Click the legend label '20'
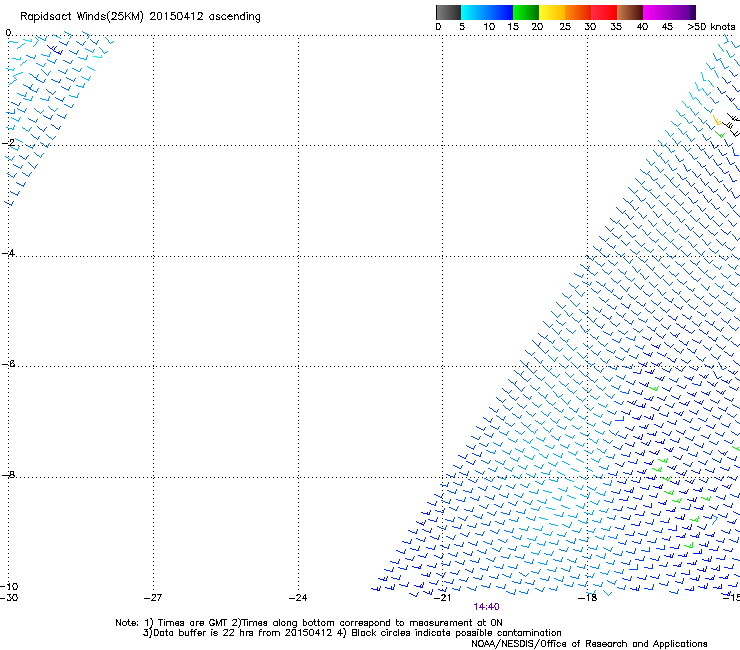 pos(537,27)
